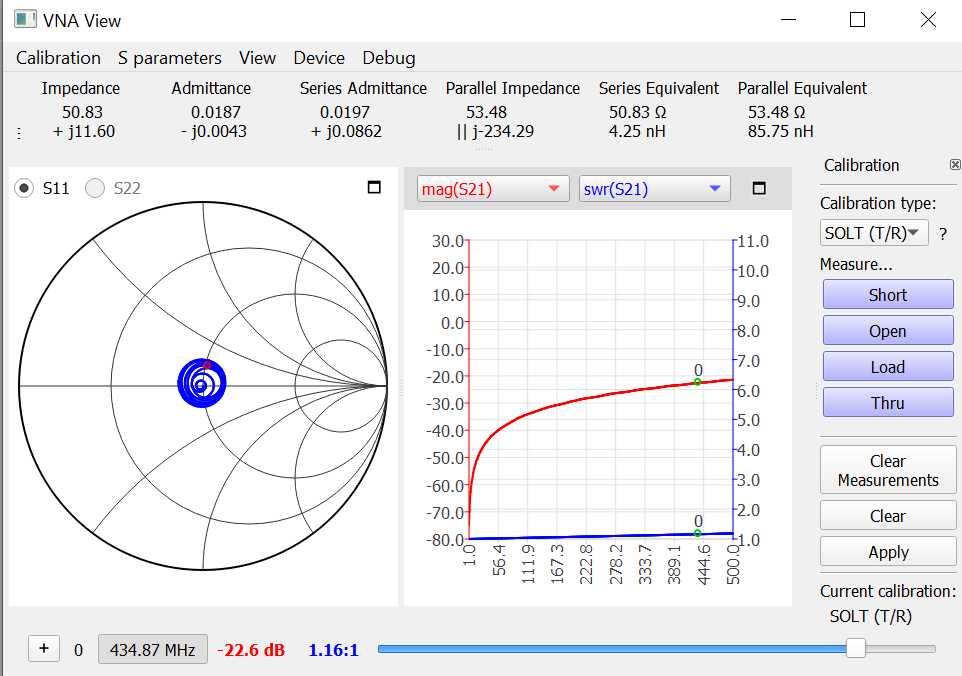Click the calibration type help question mark
The width and height of the screenshot is (962, 676).
click(x=943, y=234)
